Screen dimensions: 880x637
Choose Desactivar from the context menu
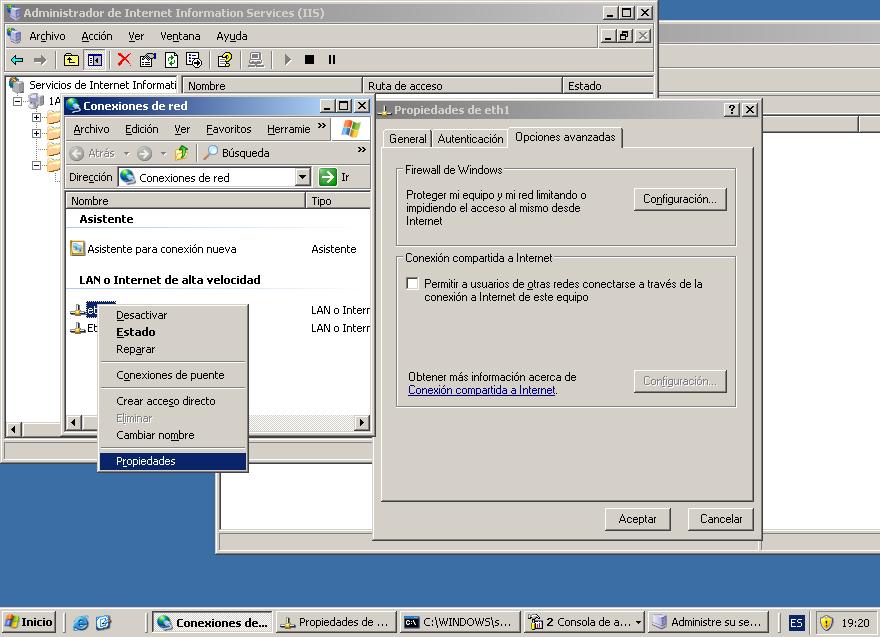tap(142, 315)
